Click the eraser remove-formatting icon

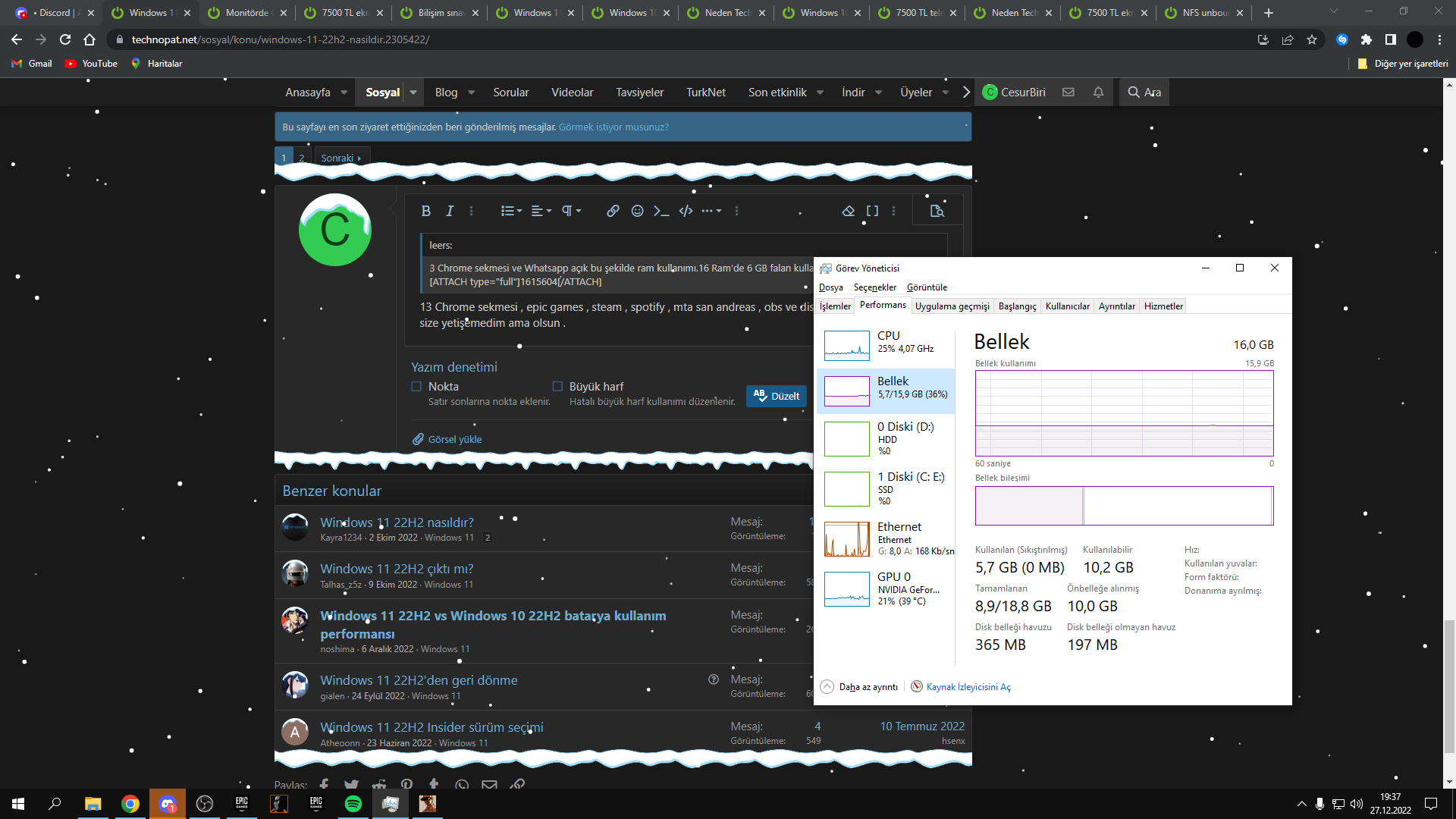pyautogui.click(x=848, y=211)
